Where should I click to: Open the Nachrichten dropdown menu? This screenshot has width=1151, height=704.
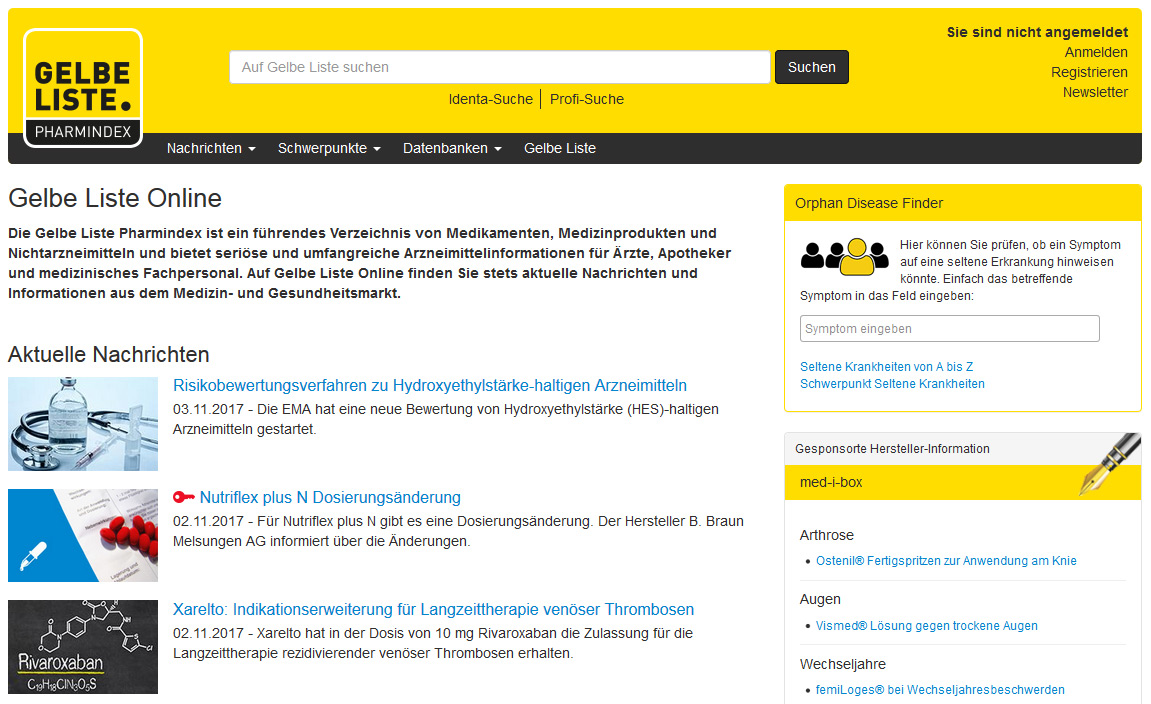[x=211, y=148]
